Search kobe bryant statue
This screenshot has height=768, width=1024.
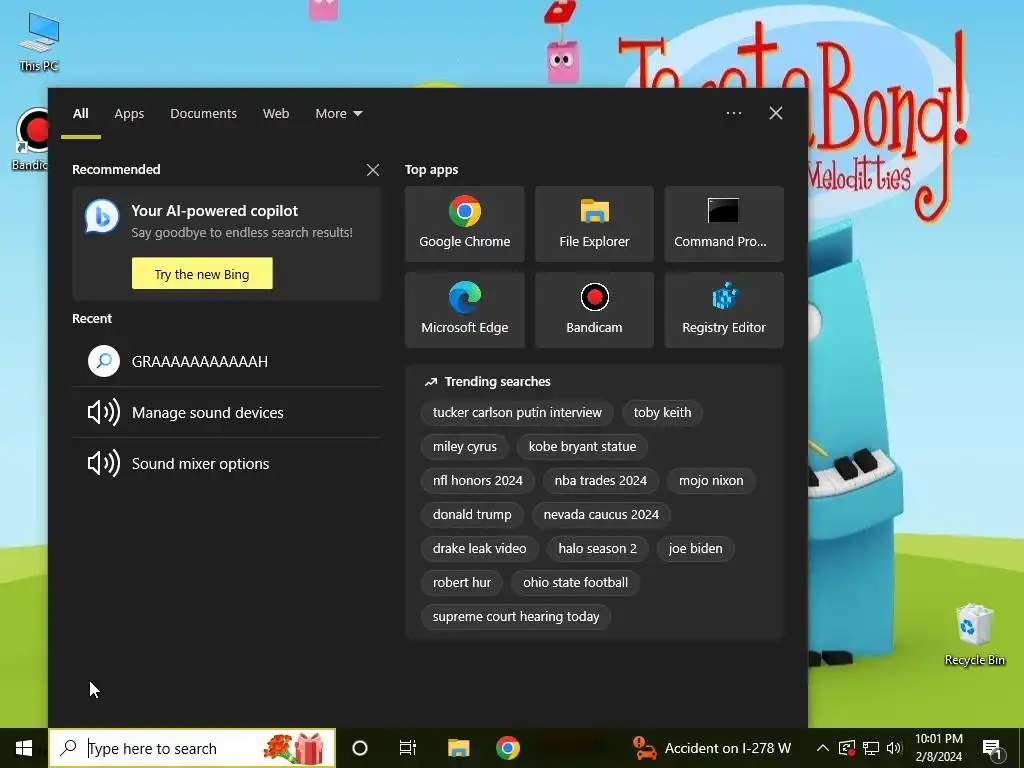pos(582,447)
